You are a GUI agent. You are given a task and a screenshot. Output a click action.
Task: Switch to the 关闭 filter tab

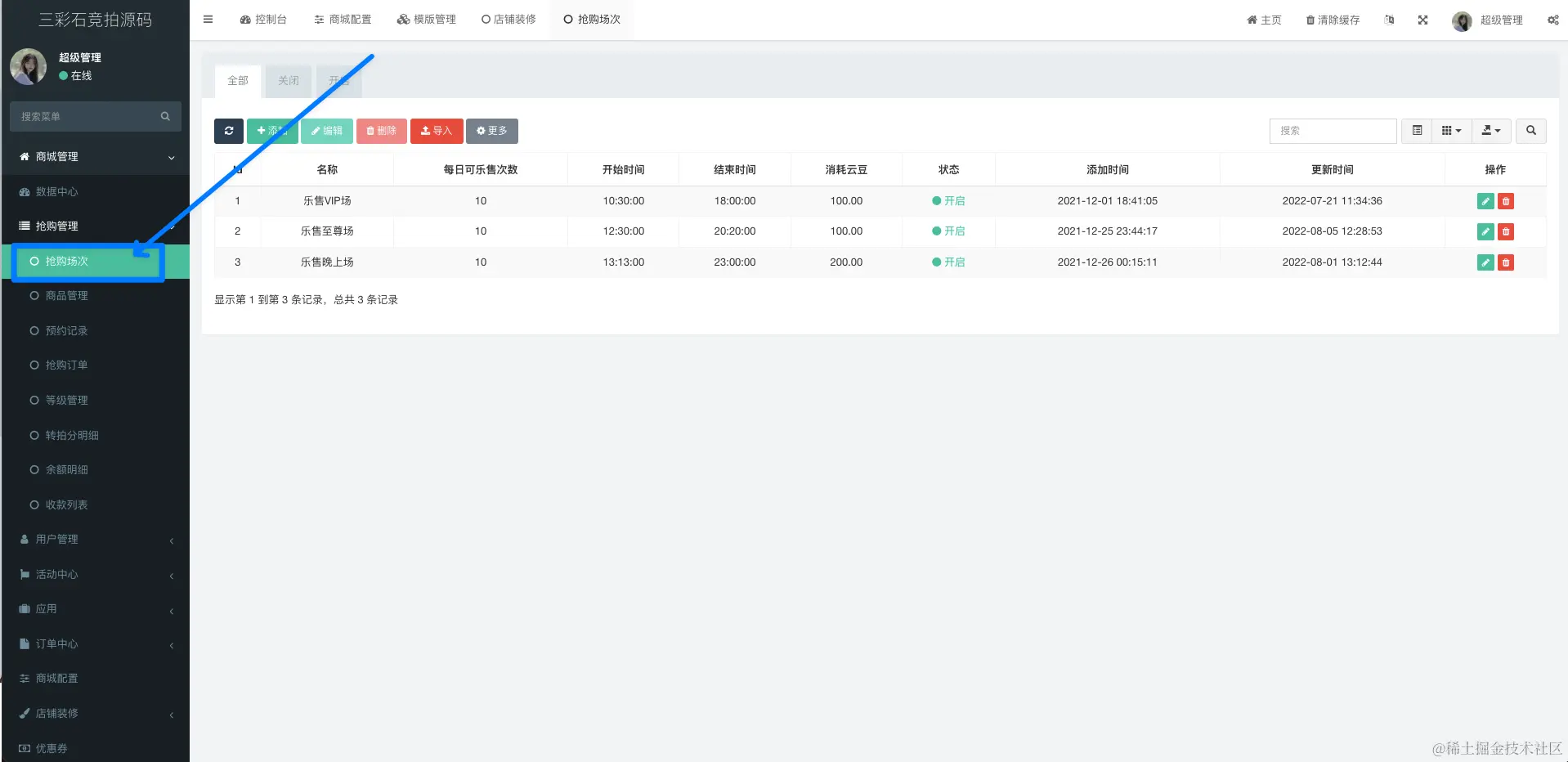(x=289, y=81)
